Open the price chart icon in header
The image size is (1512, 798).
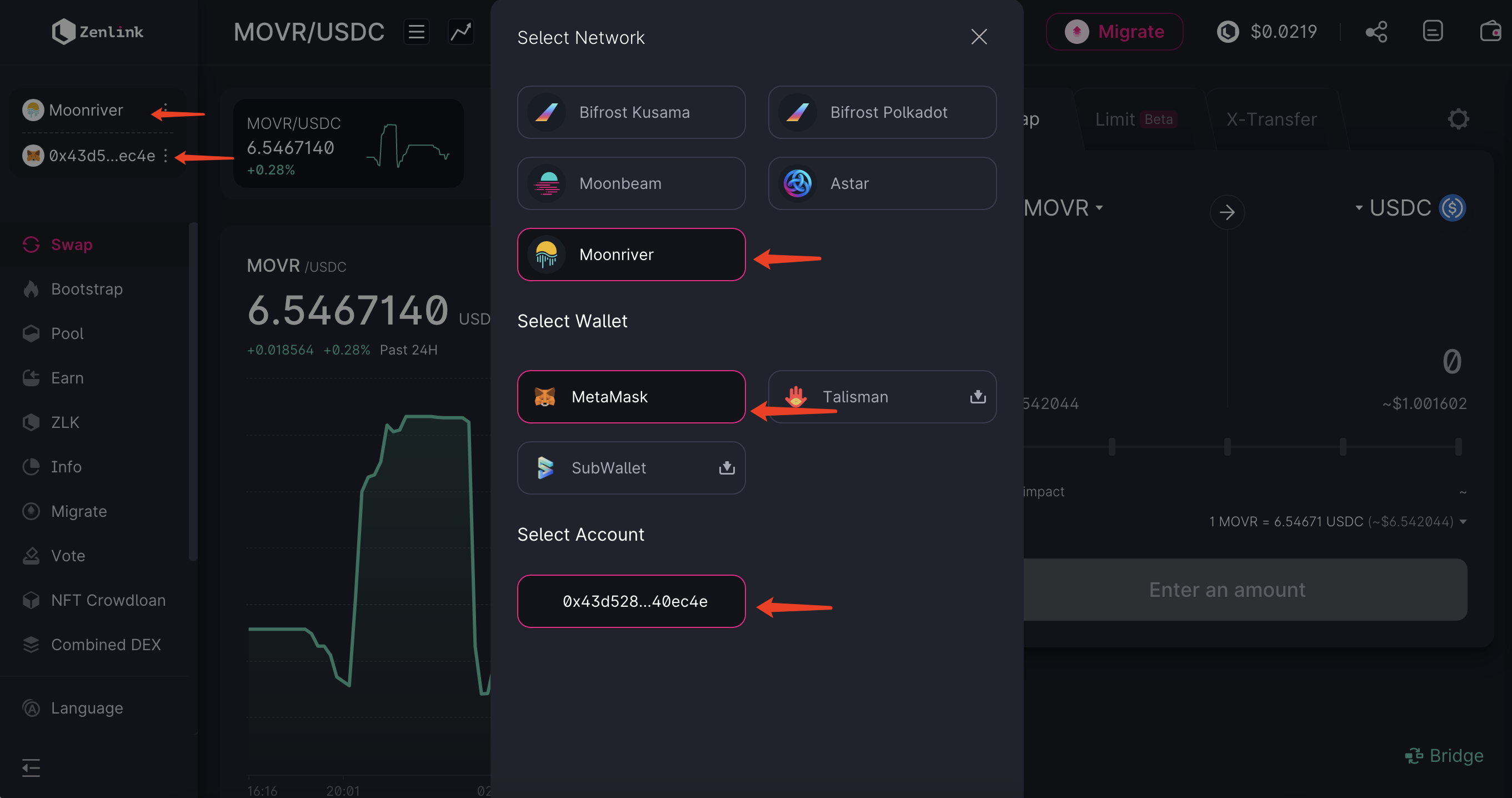(x=460, y=32)
